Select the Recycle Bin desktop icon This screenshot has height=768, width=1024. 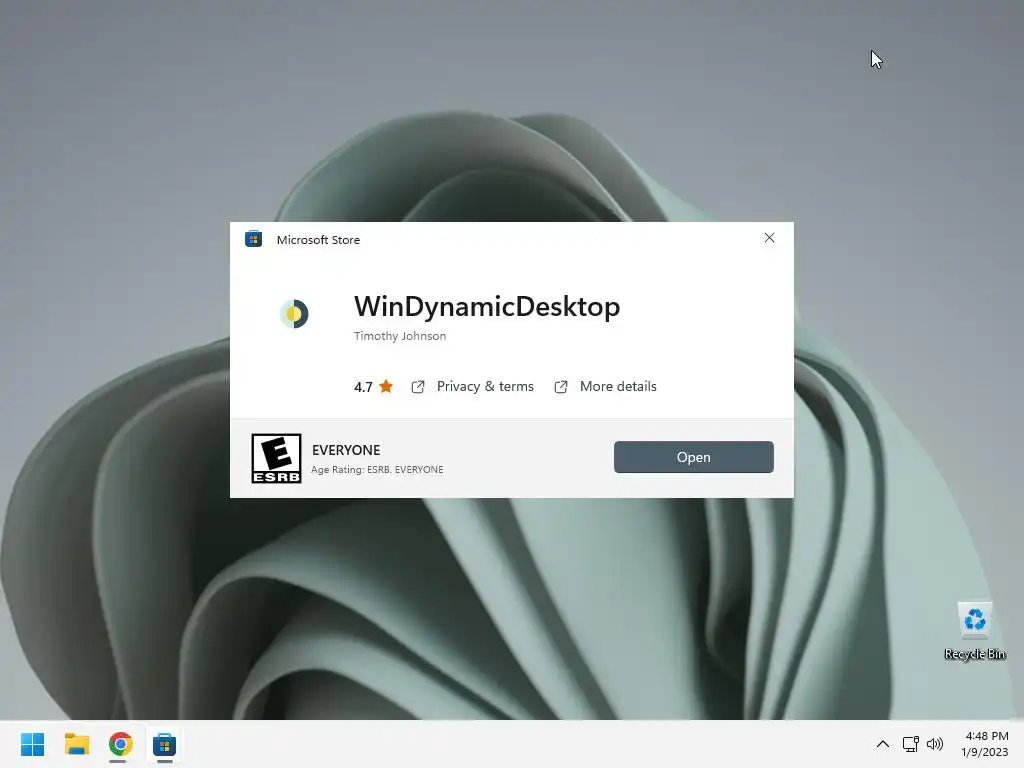click(975, 631)
